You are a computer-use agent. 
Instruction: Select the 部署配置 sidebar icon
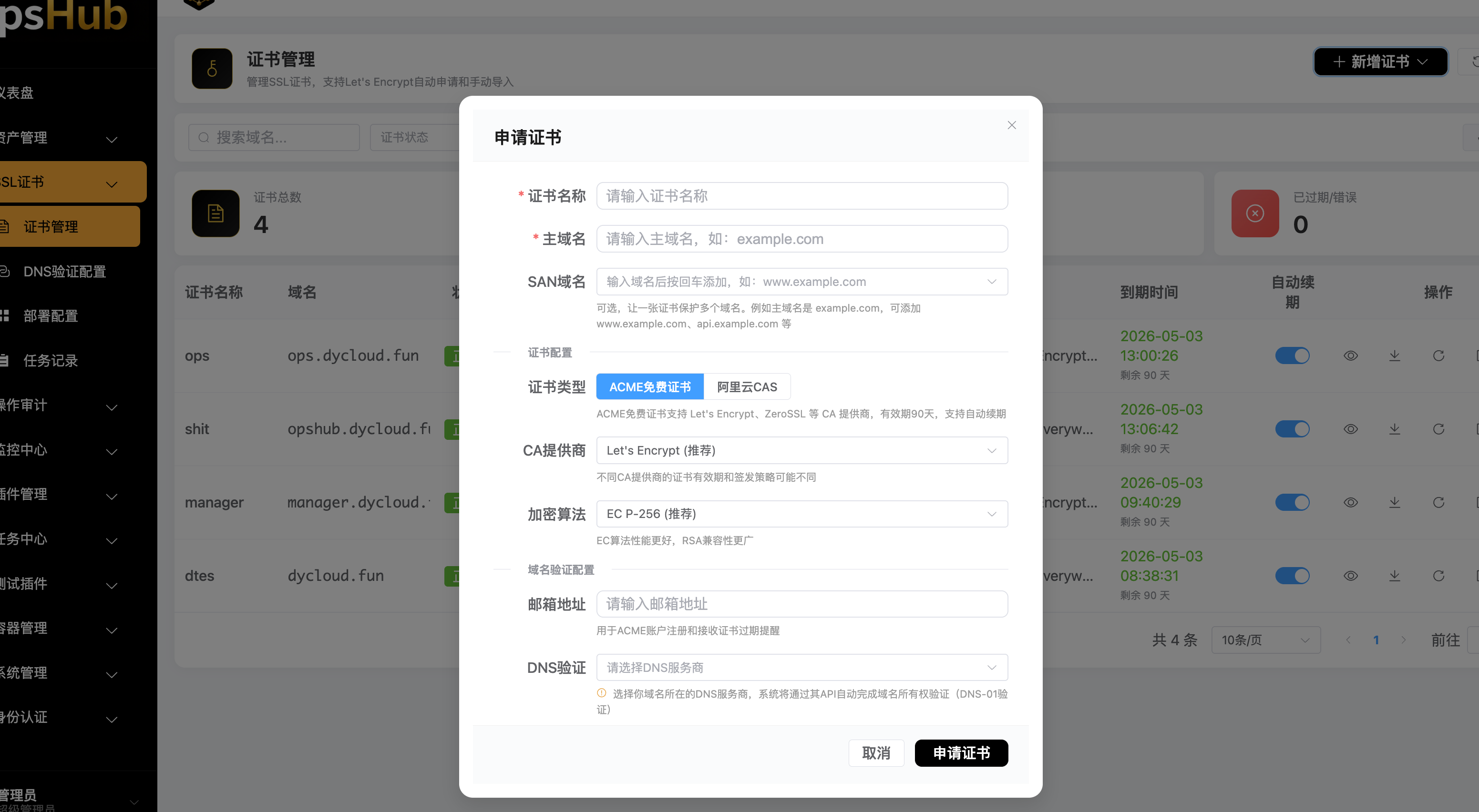[x=6, y=315]
